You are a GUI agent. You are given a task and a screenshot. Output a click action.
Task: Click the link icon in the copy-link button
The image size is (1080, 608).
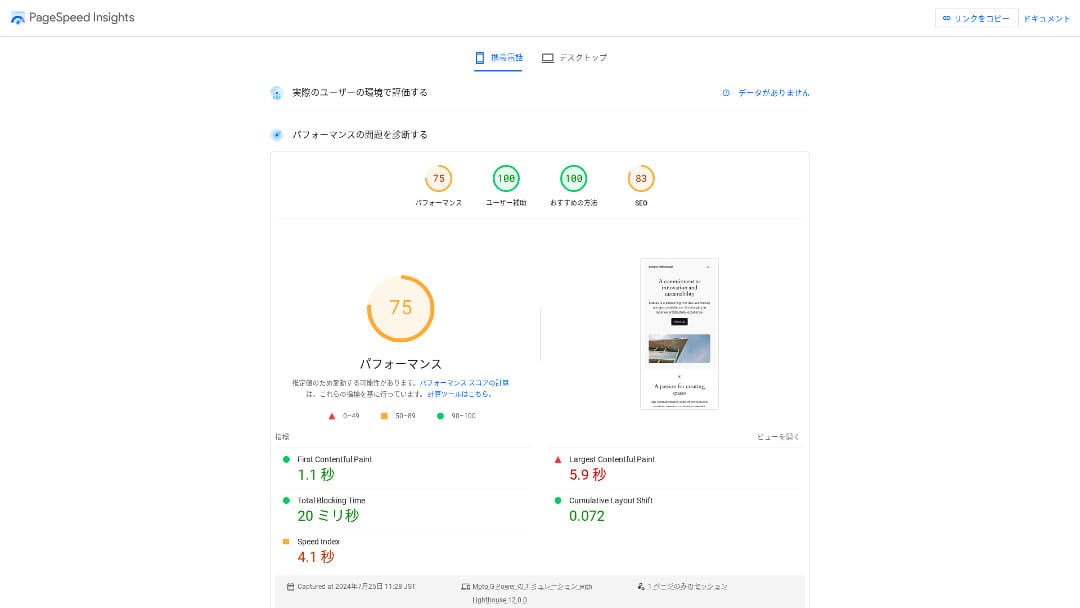[946, 18]
